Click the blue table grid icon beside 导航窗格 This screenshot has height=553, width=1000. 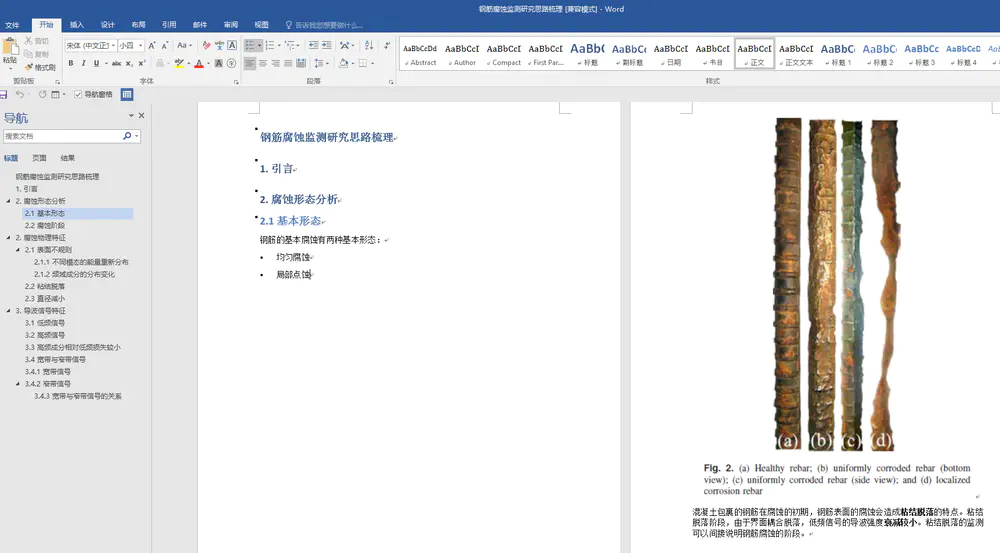[127, 94]
